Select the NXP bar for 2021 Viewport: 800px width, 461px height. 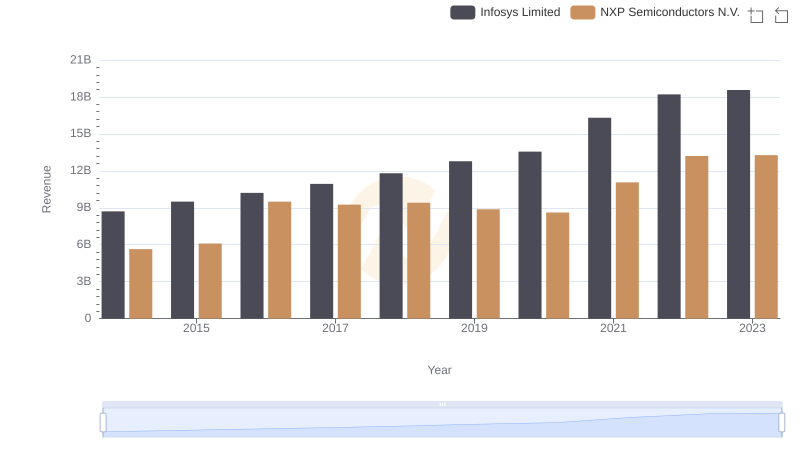(x=627, y=250)
